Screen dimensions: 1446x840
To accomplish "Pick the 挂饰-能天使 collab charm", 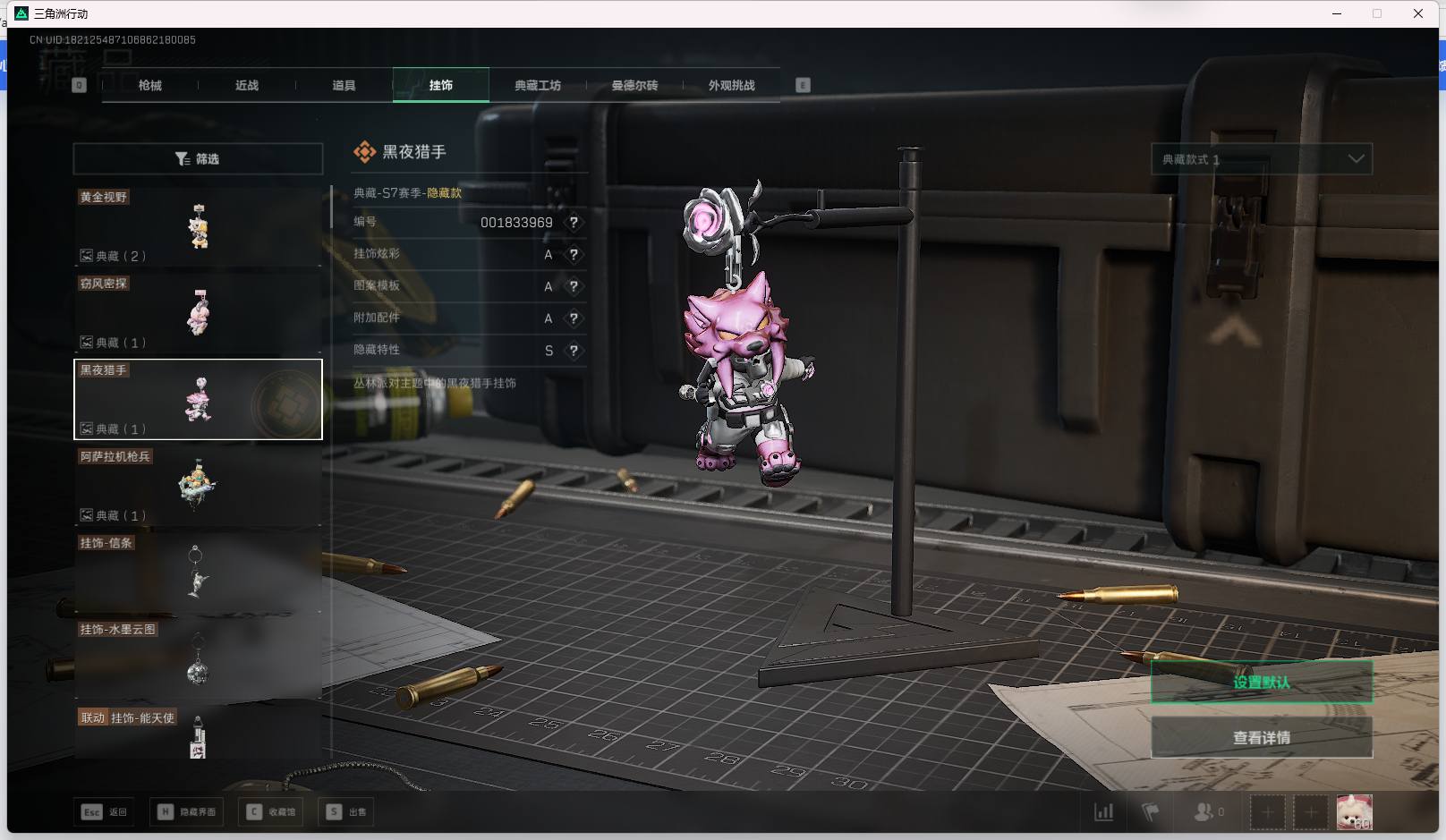I will pos(198,734).
